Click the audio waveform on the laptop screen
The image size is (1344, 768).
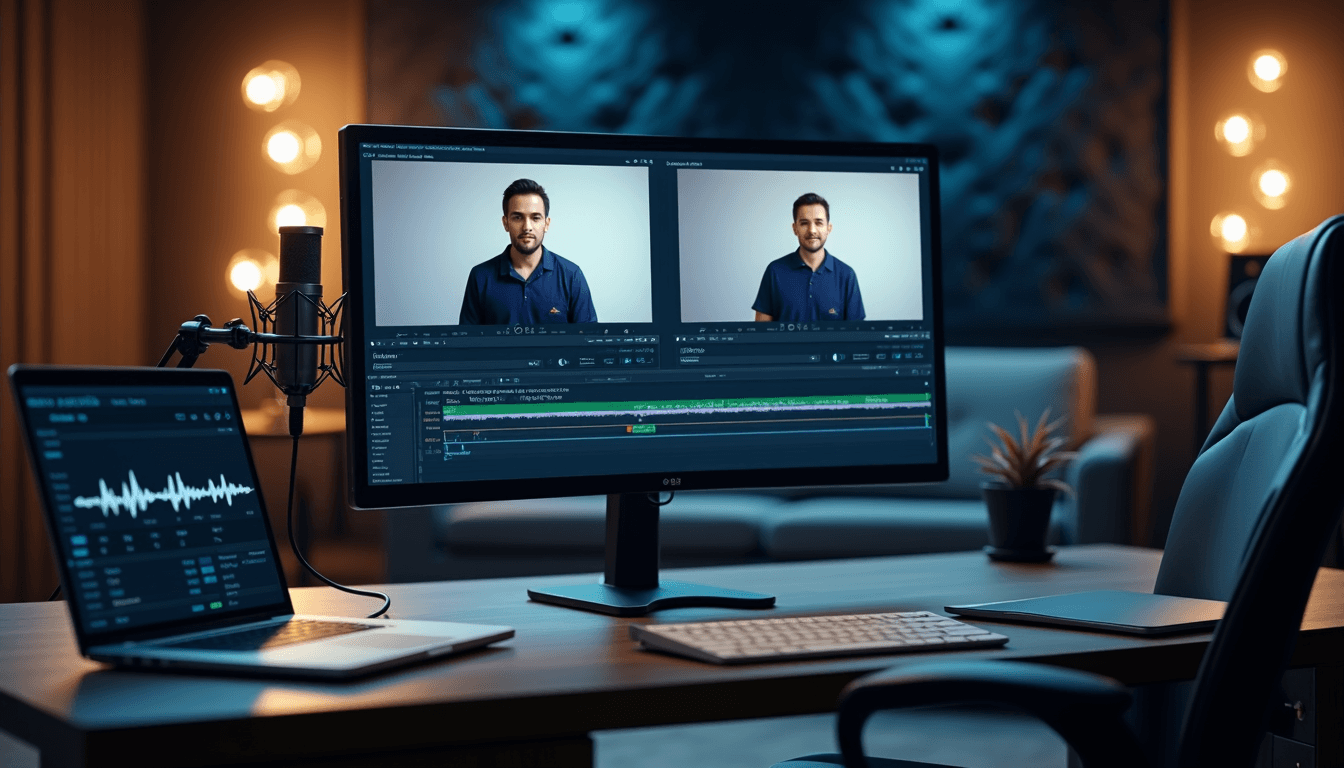point(164,494)
